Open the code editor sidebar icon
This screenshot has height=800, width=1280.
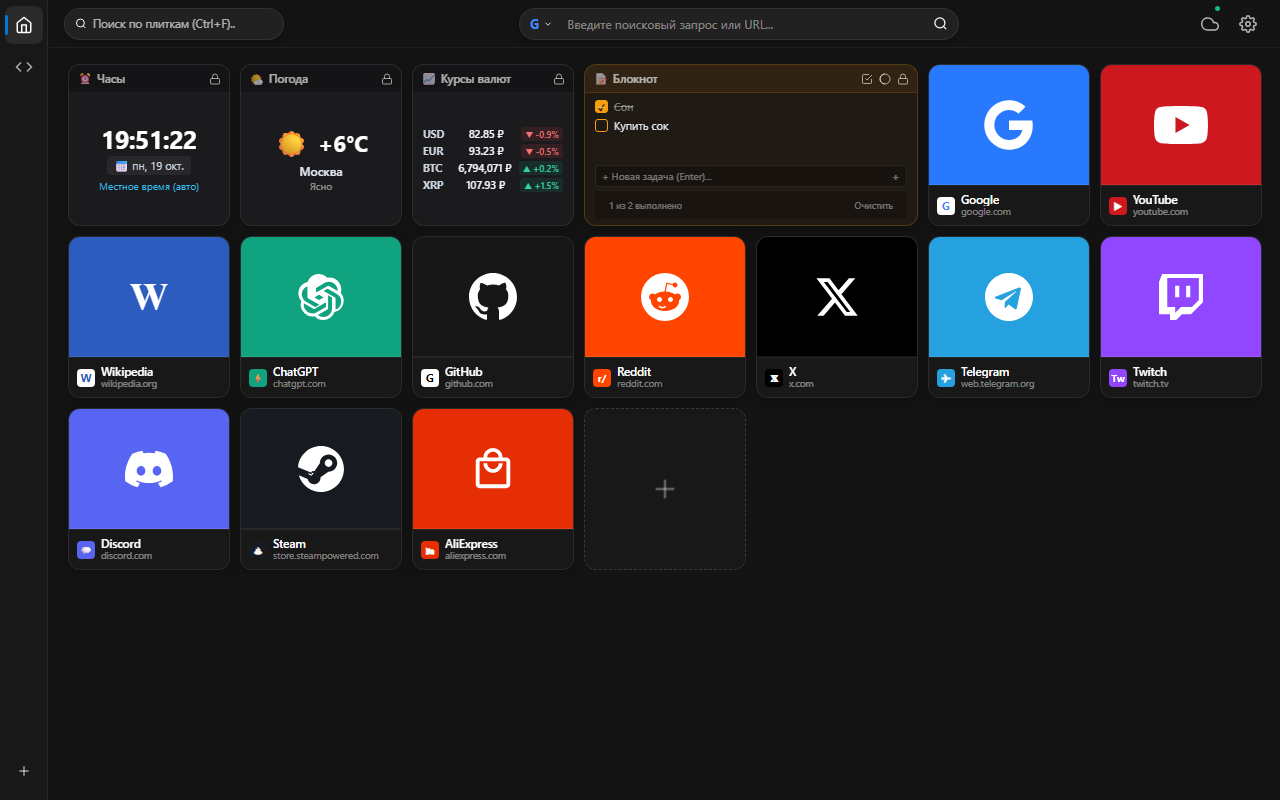point(24,67)
